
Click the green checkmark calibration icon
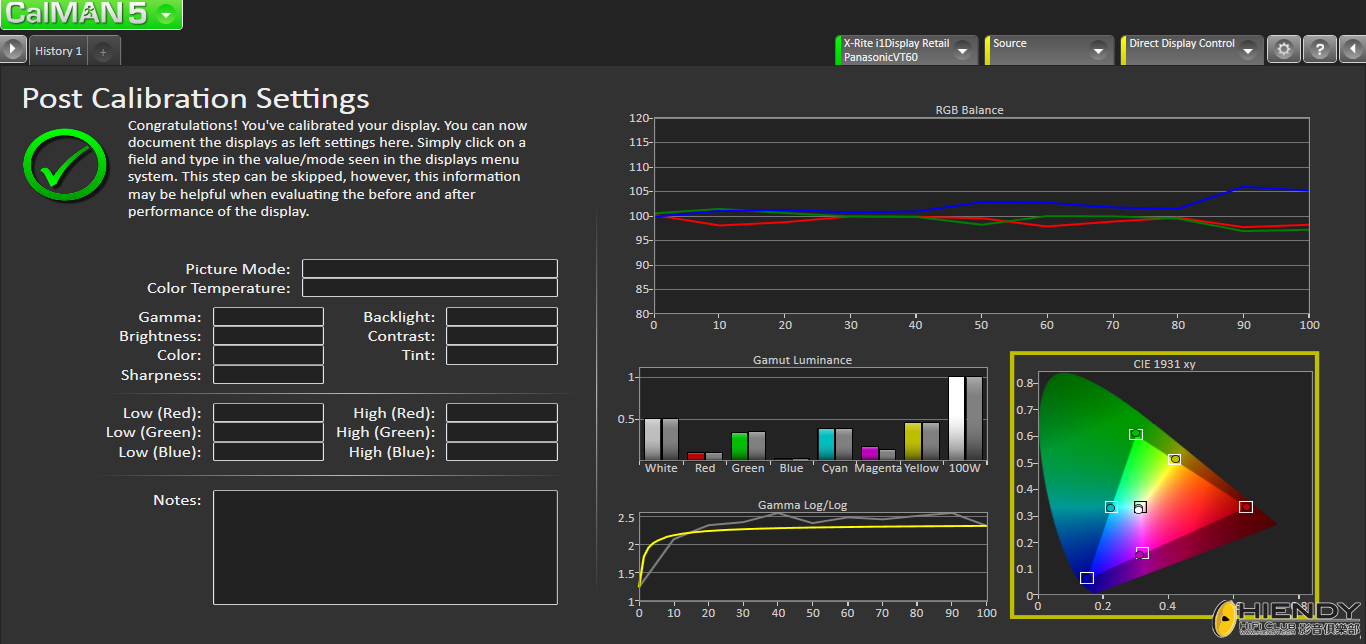point(65,165)
